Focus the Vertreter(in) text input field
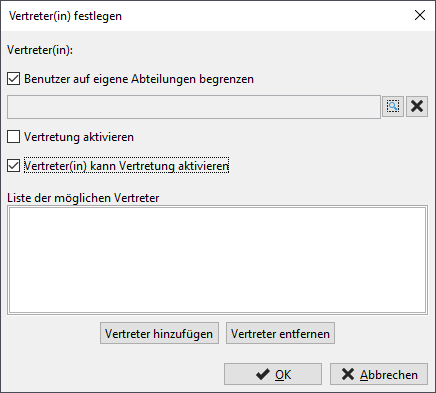This screenshot has height=393, width=436. click(194, 107)
